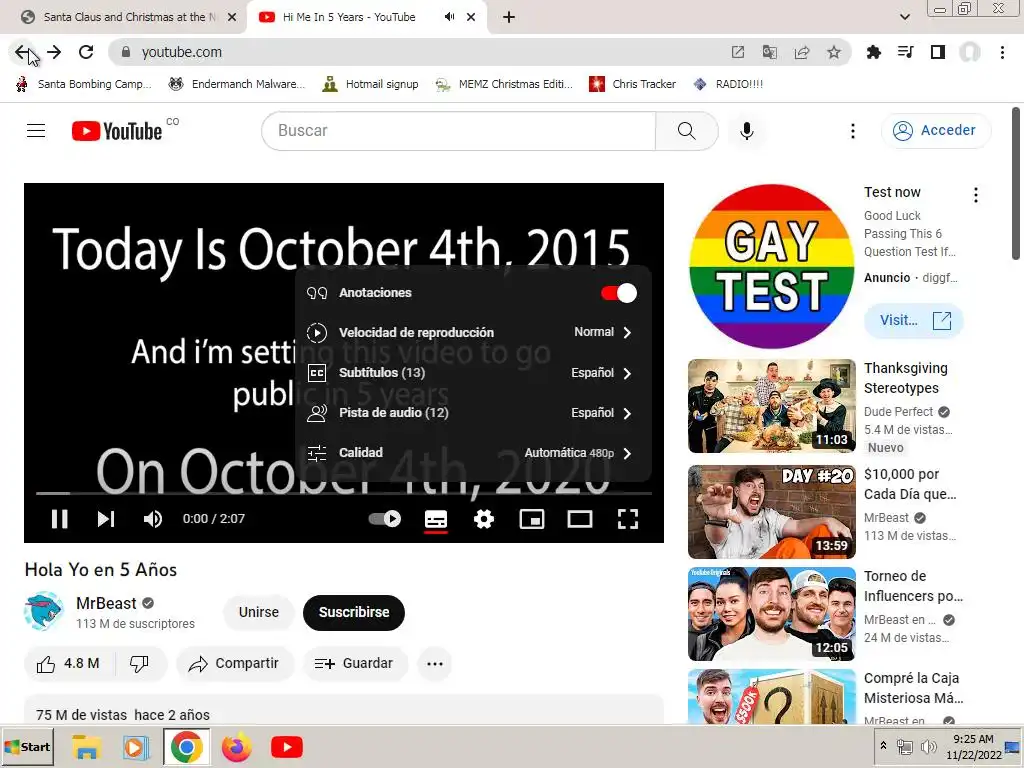
Task: Open Compré la Caja Misteriosa video title
Action: pyautogui.click(x=913, y=688)
